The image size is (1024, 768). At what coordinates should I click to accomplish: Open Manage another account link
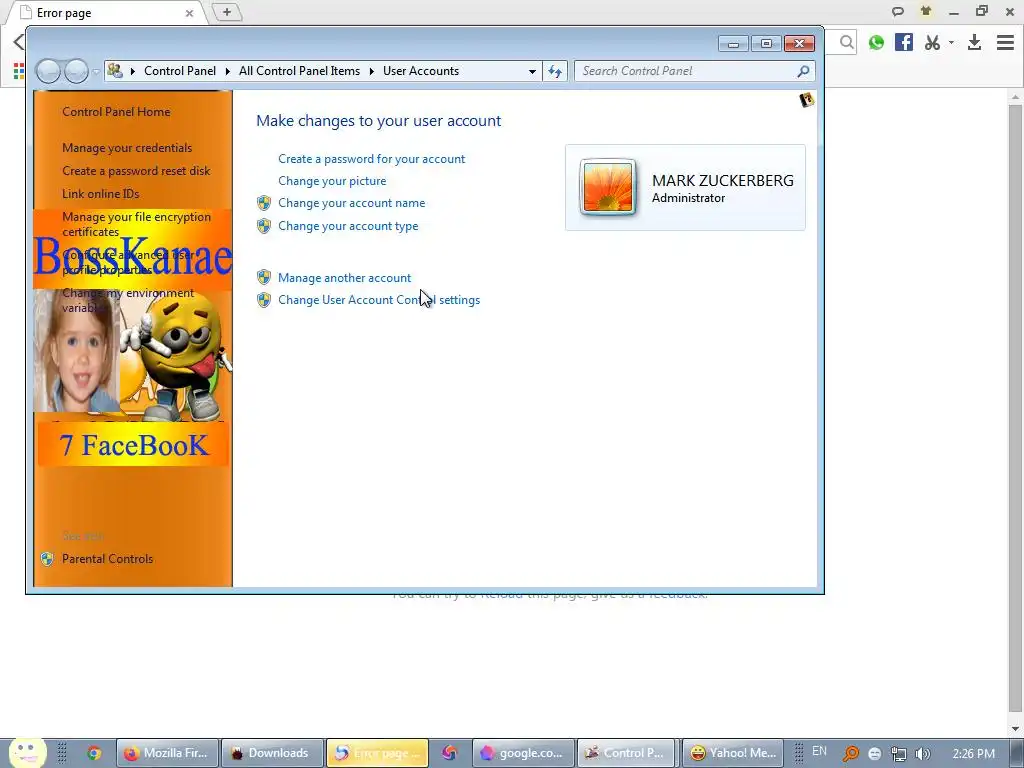(345, 278)
